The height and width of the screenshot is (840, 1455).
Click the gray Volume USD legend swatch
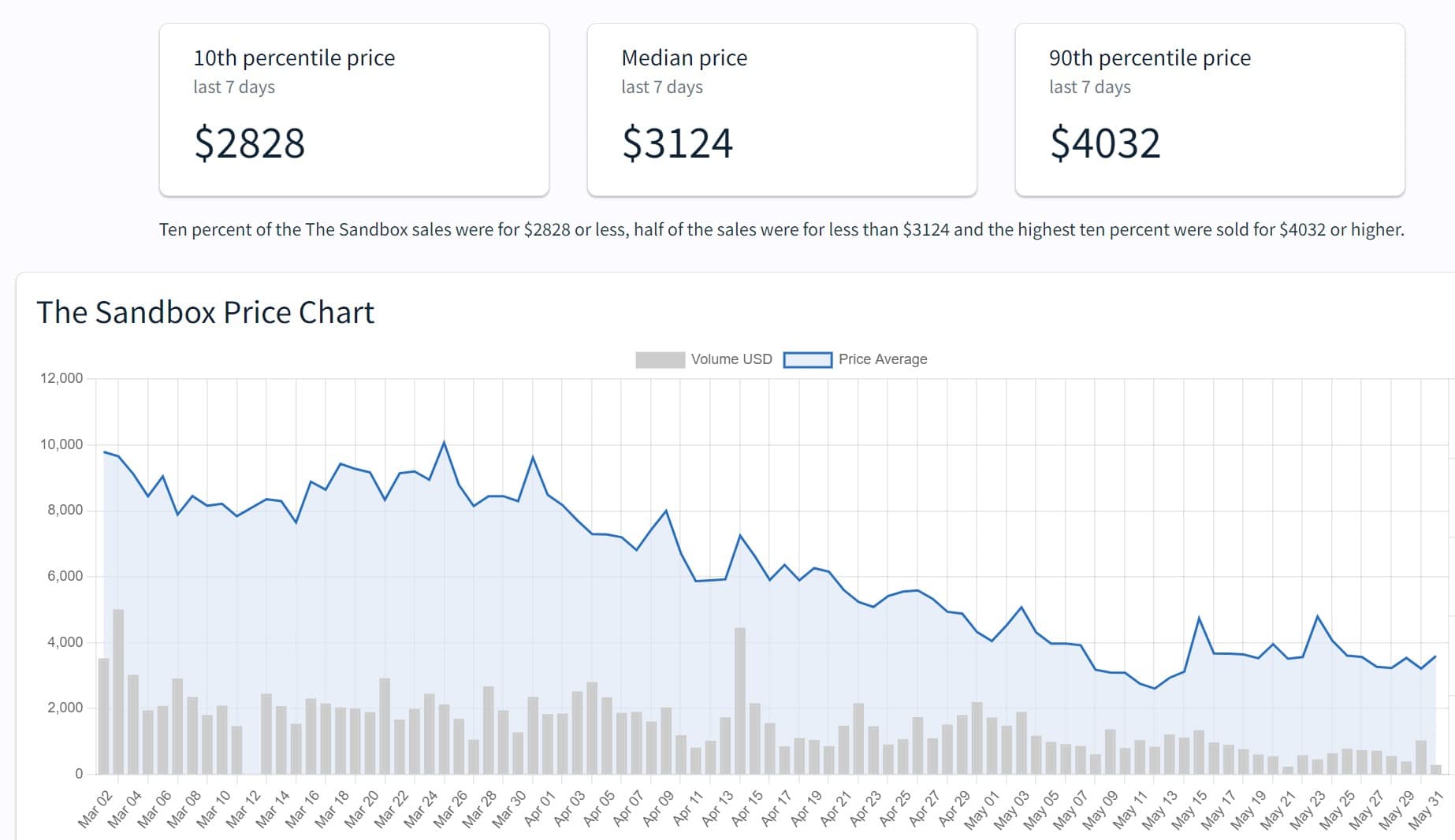point(660,360)
